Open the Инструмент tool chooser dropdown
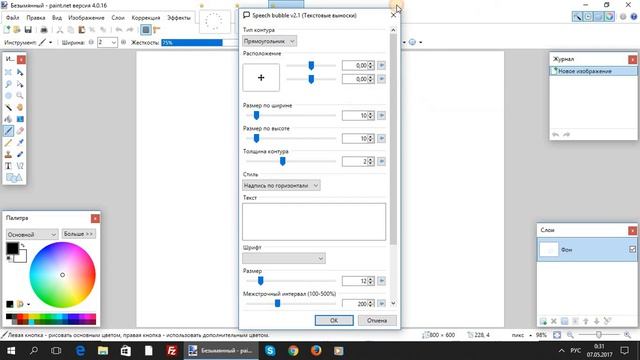This screenshot has height=360, width=640. point(51,42)
